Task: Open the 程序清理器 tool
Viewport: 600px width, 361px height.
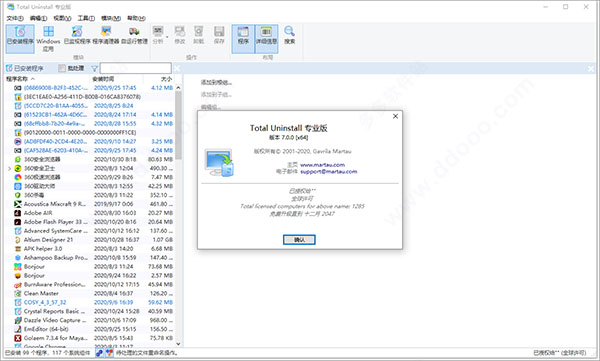Action: click(106, 35)
